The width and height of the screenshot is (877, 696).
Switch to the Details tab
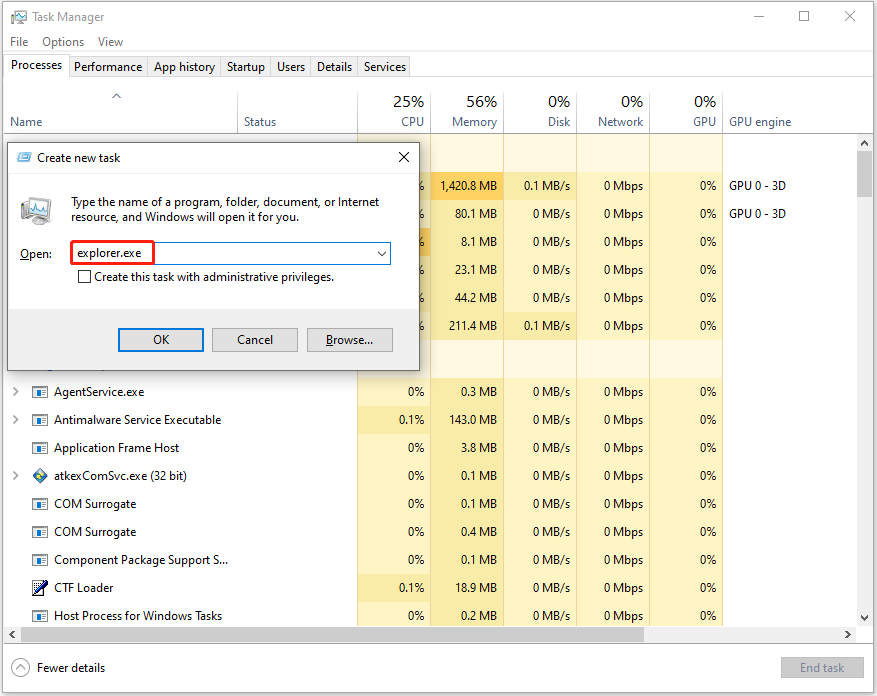[334, 67]
